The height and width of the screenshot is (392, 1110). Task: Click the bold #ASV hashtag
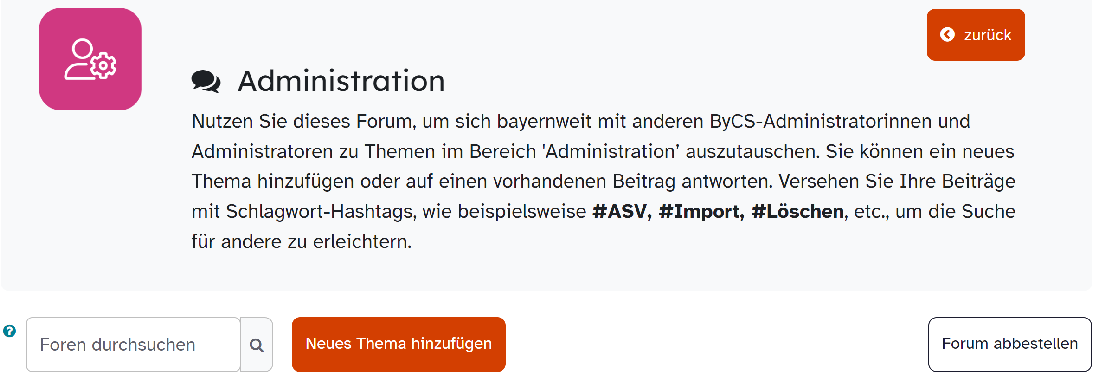point(622,212)
